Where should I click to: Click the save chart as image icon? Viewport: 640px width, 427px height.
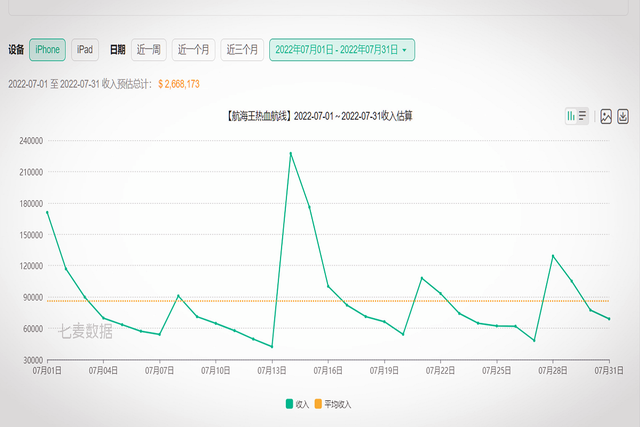pos(606,116)
